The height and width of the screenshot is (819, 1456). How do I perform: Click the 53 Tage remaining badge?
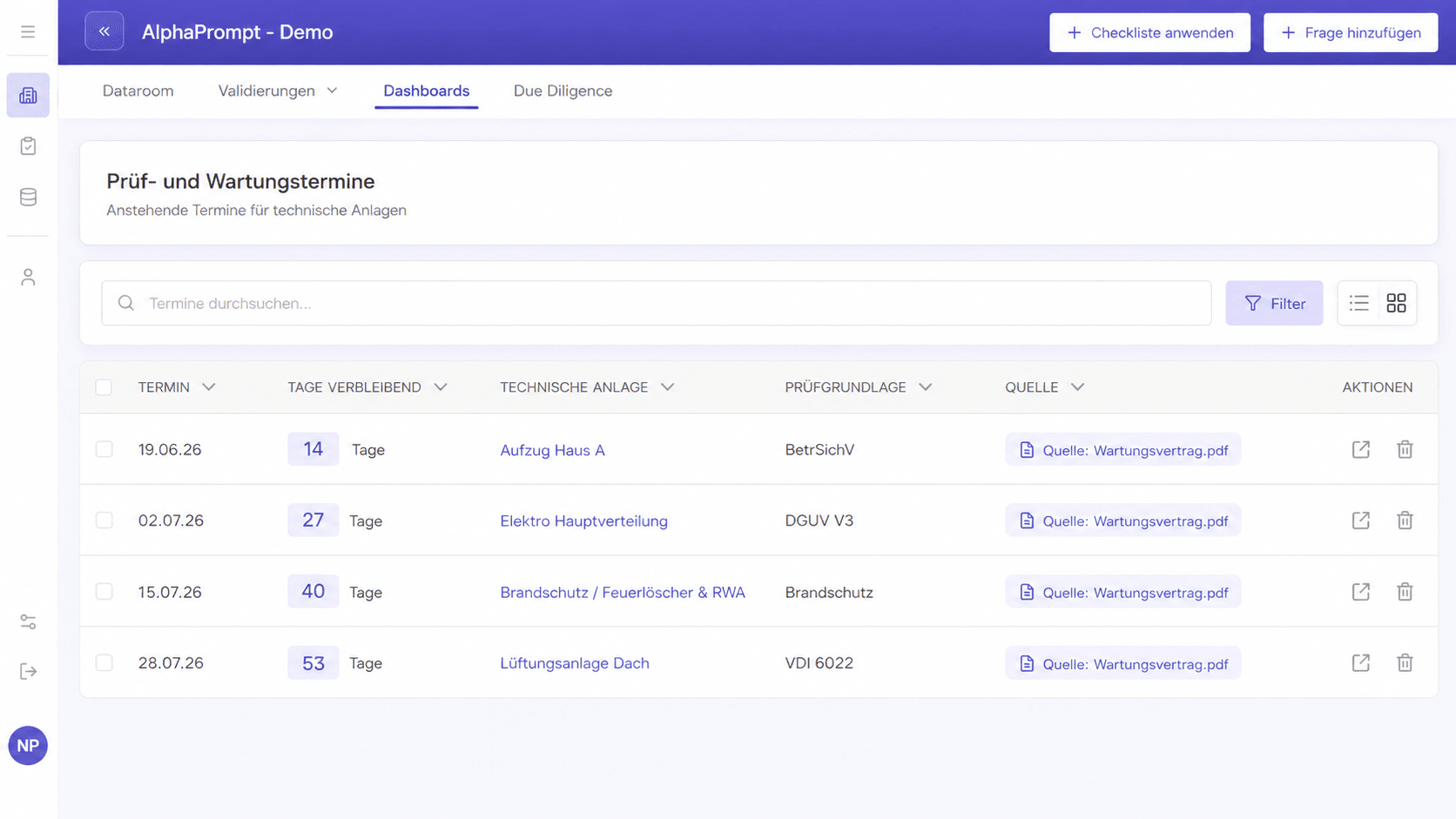click(x=313, y=663)
